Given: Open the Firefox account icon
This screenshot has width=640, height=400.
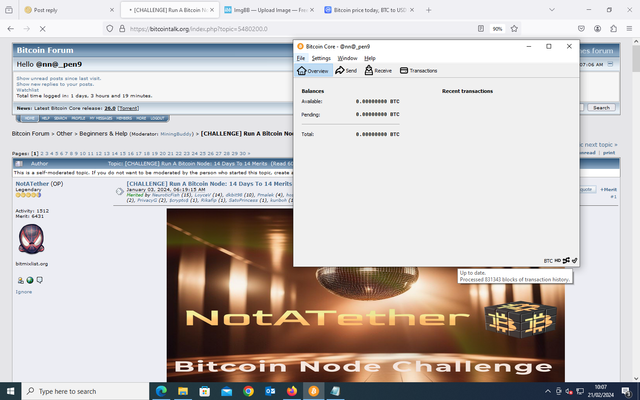Looking at the screenshot, I should pyautogui.click(x=597, y=29).
